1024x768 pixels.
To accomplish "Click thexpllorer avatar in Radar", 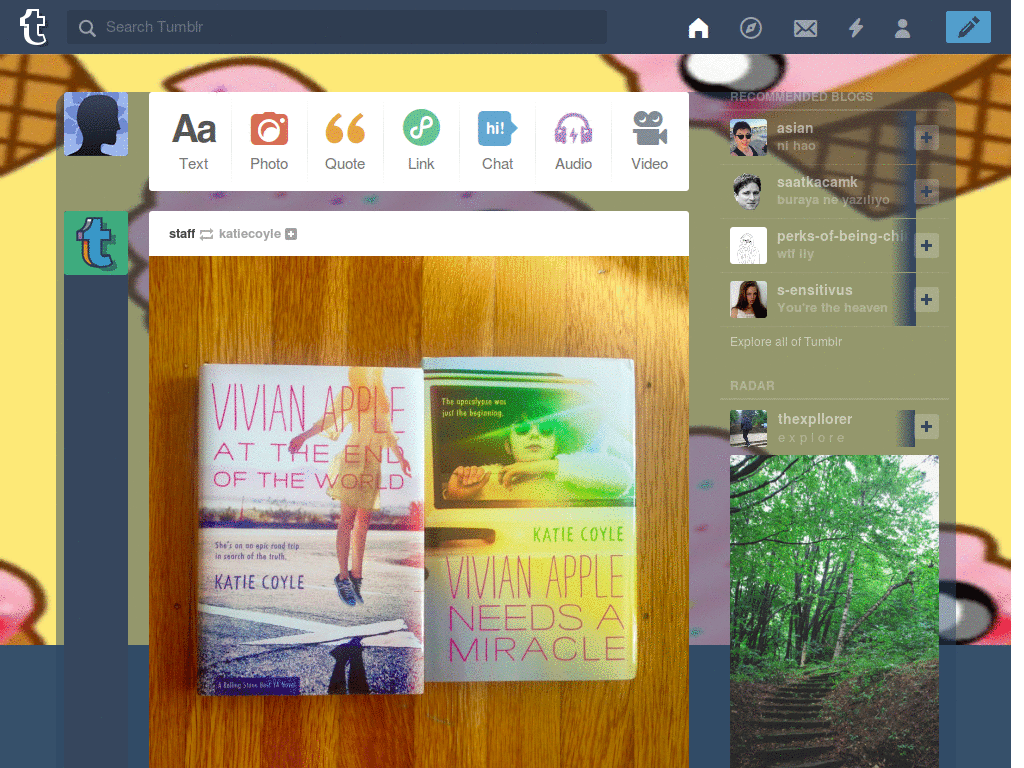I will (x=748, y=428).
